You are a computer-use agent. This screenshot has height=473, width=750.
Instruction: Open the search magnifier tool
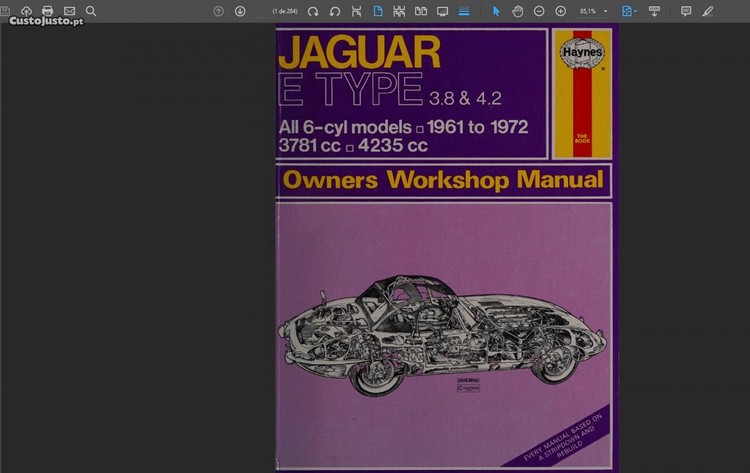pyautogui.click(x=91, y=11)
